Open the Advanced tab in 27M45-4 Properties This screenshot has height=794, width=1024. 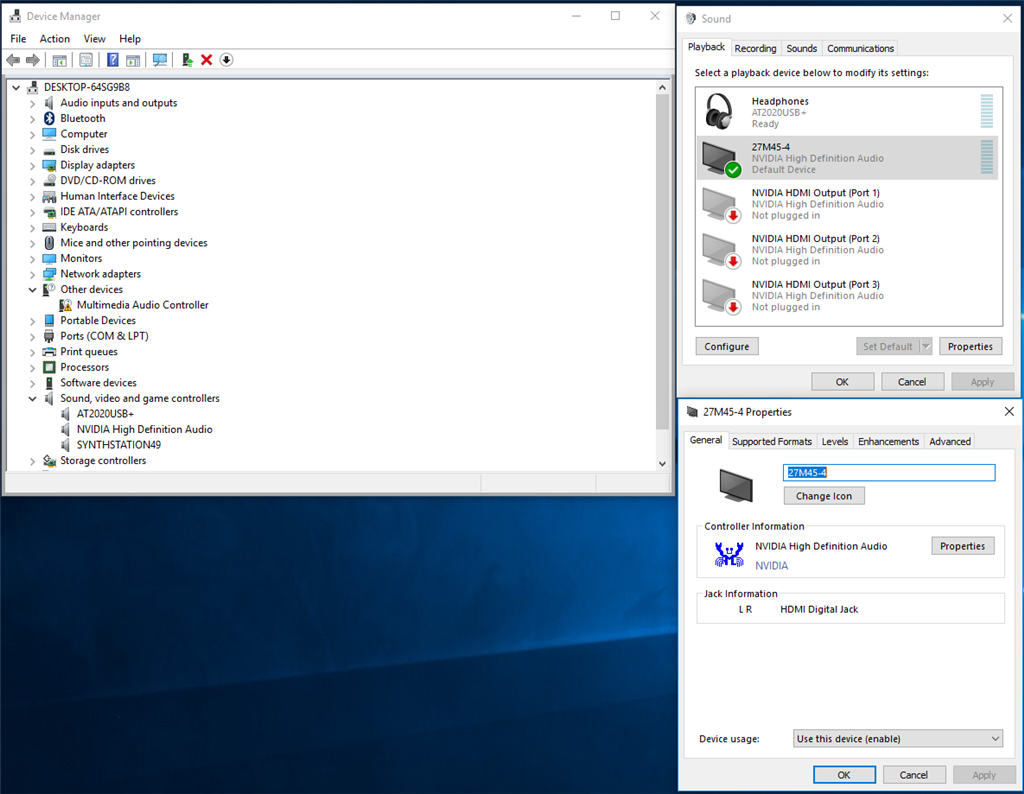click(x=950, y=441)
